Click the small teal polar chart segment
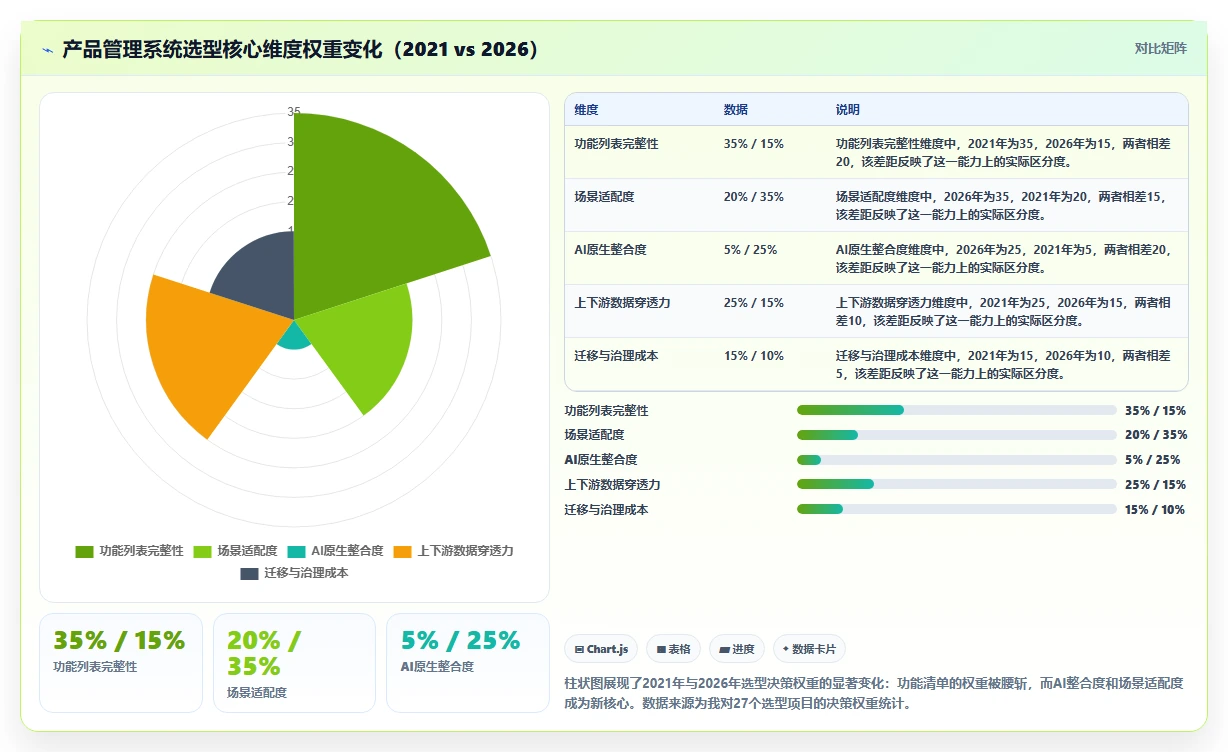The width and height of the screenshot is (1228, 752). [294, 337]
